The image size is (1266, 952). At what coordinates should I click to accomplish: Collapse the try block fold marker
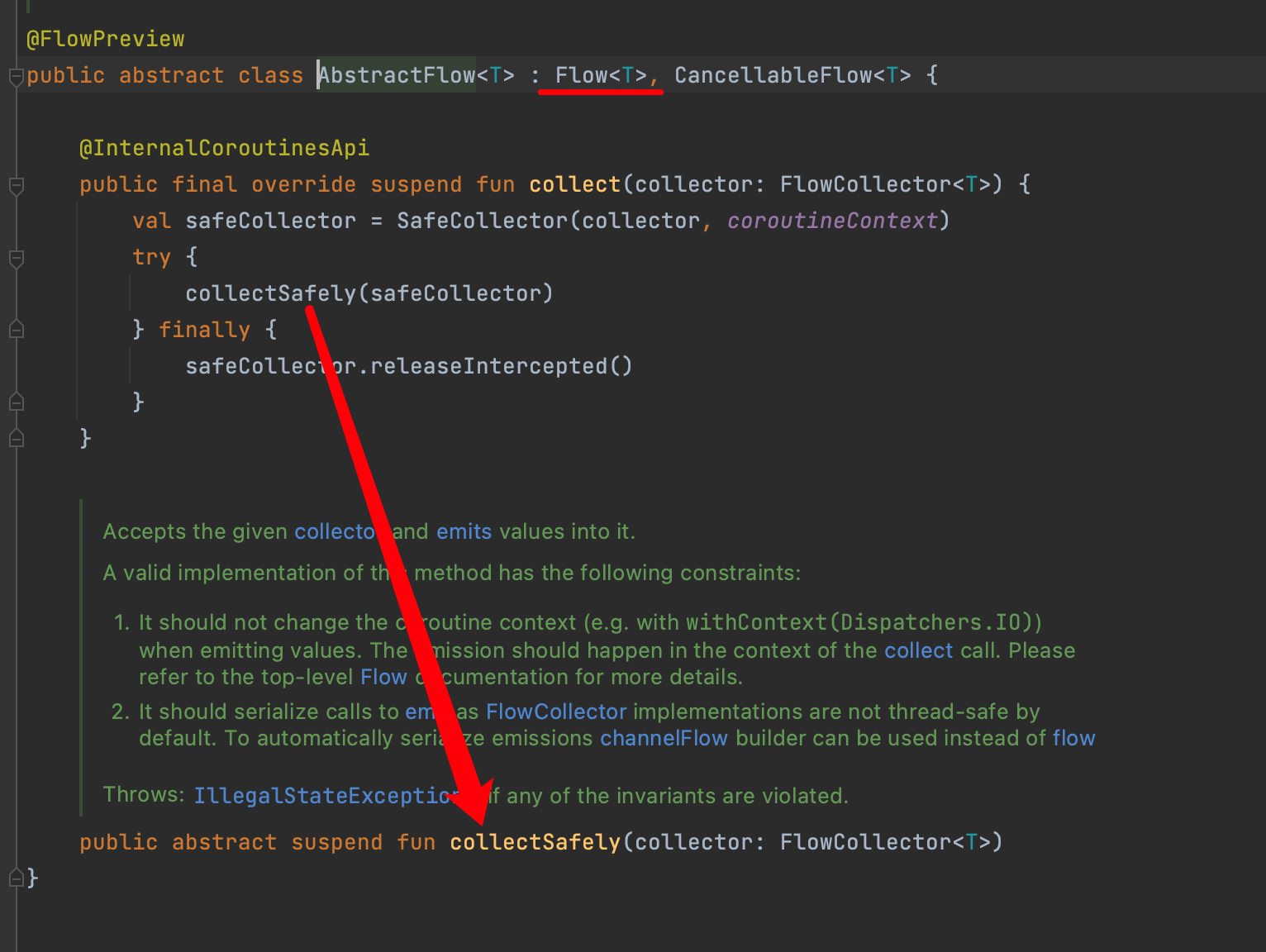coord(16,259)
